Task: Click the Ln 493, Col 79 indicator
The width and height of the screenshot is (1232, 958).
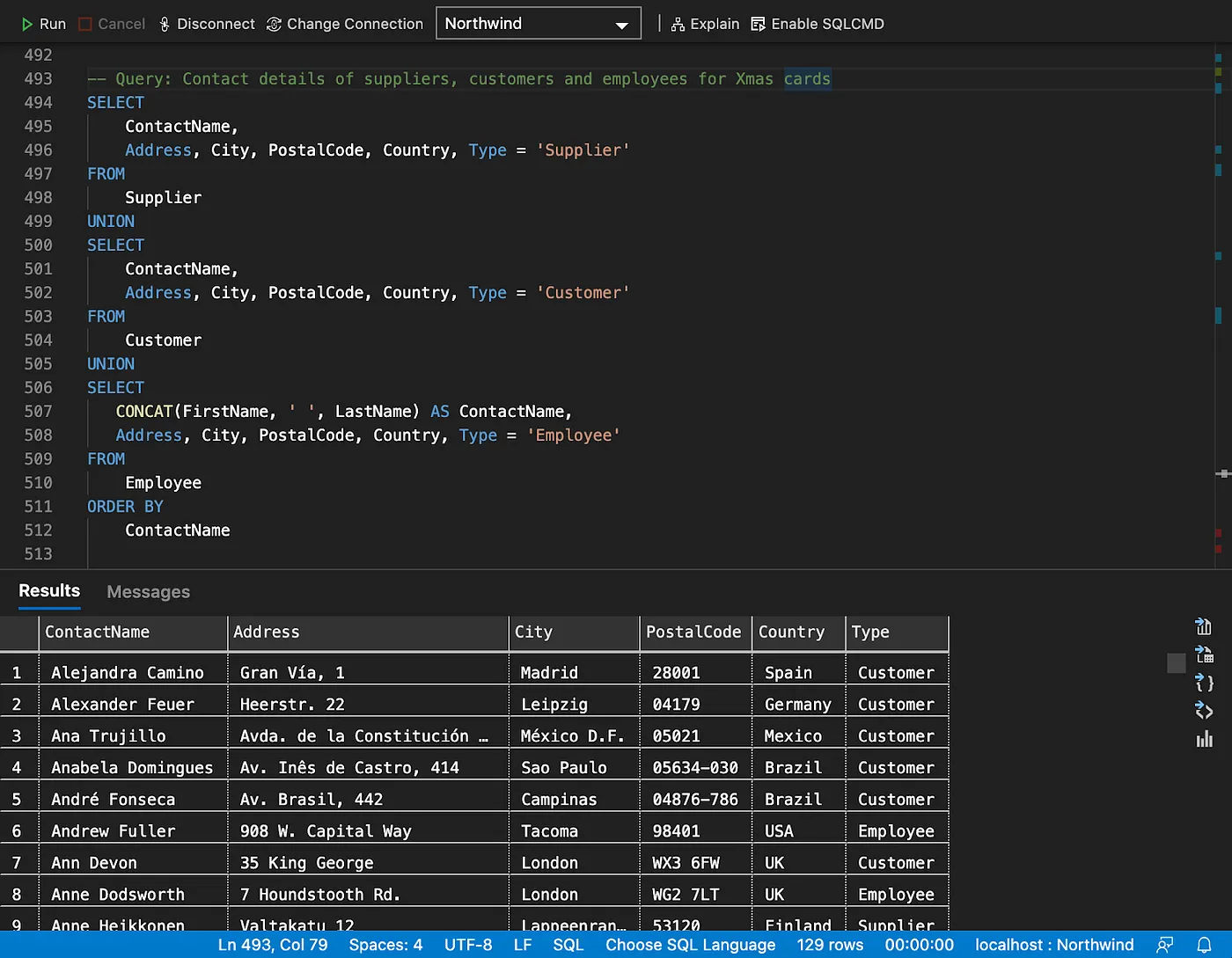Action: tap(273, 945)
